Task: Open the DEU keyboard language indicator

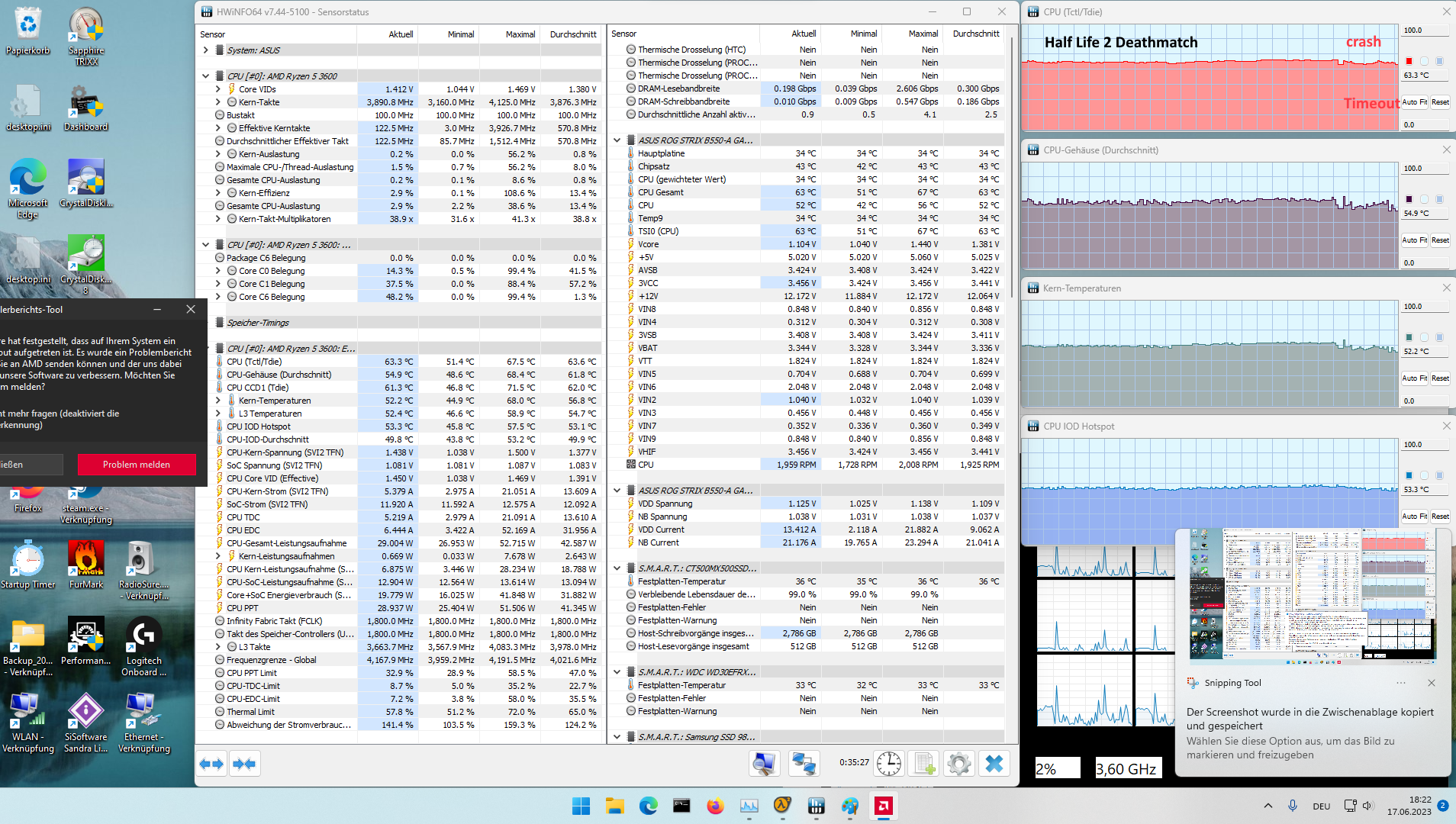Action: pyautogui.click(x=1322, y=806)
